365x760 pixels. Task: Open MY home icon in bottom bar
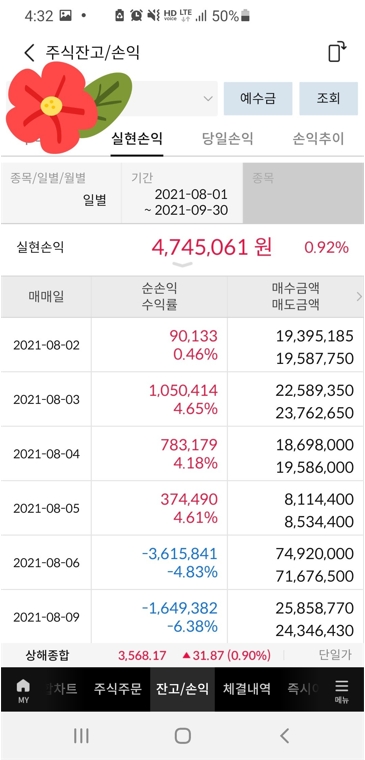(x=23, y=690)
